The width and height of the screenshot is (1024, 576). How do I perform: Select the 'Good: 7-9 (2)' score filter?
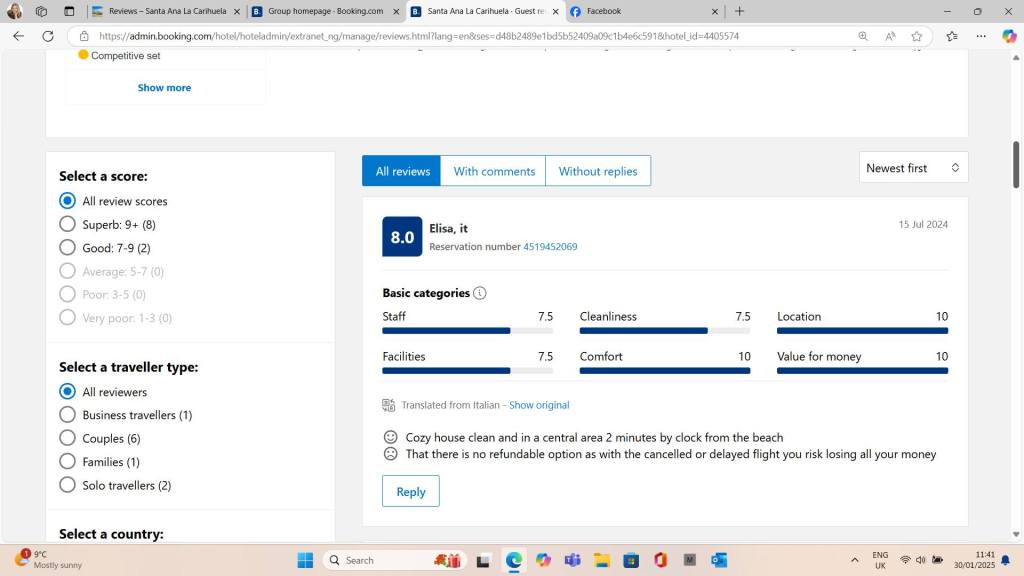tap(68, 248)
